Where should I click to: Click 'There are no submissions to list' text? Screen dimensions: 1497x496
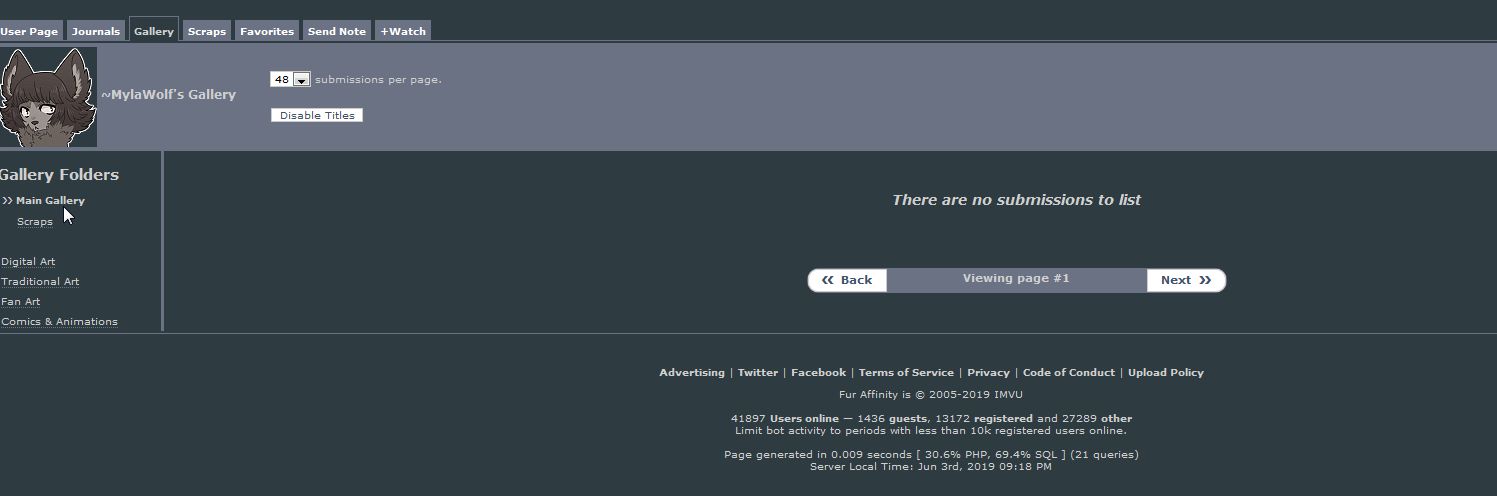(x=1016, y=200)
